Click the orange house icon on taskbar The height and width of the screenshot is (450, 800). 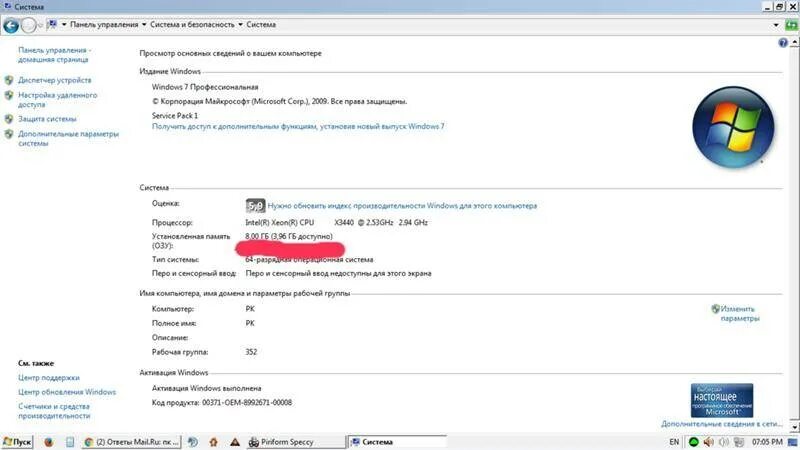click(x=214, y=442)
